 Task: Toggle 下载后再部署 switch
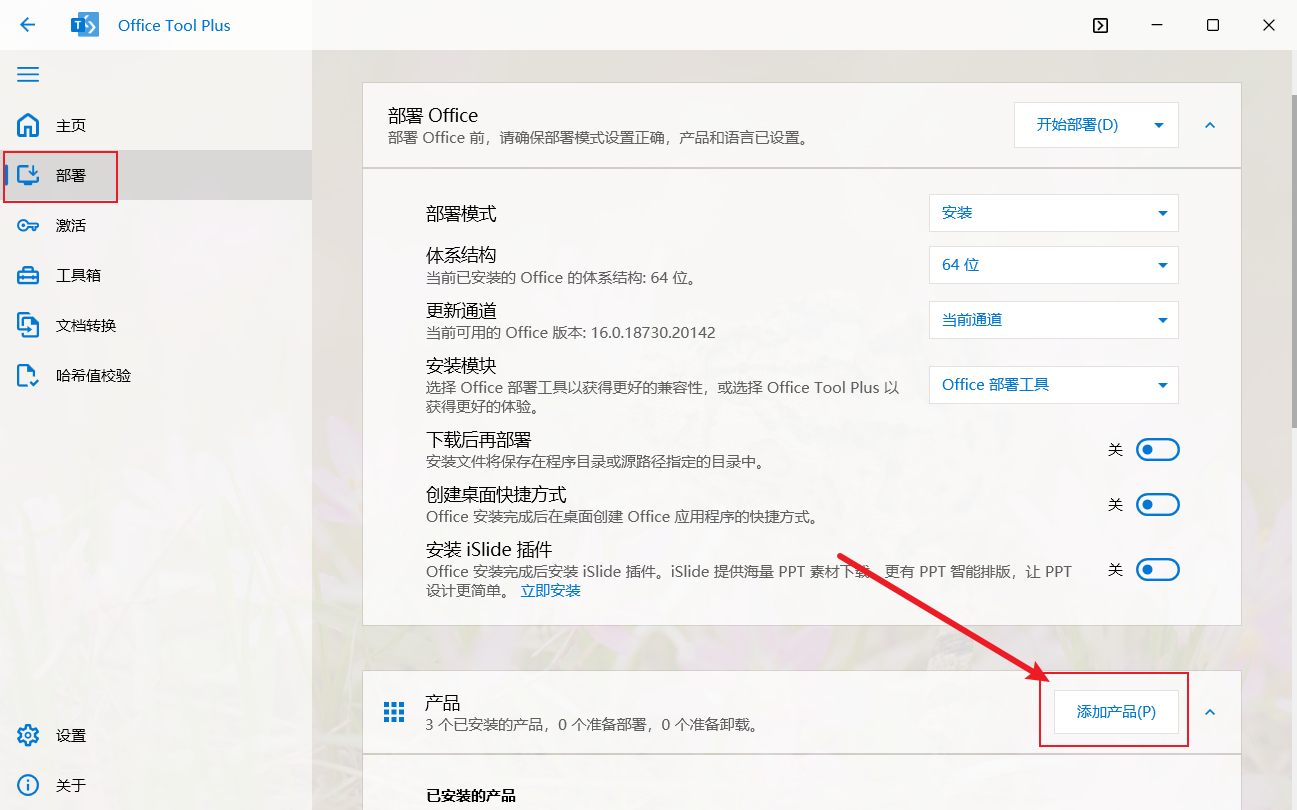[x=1158, y=450]
